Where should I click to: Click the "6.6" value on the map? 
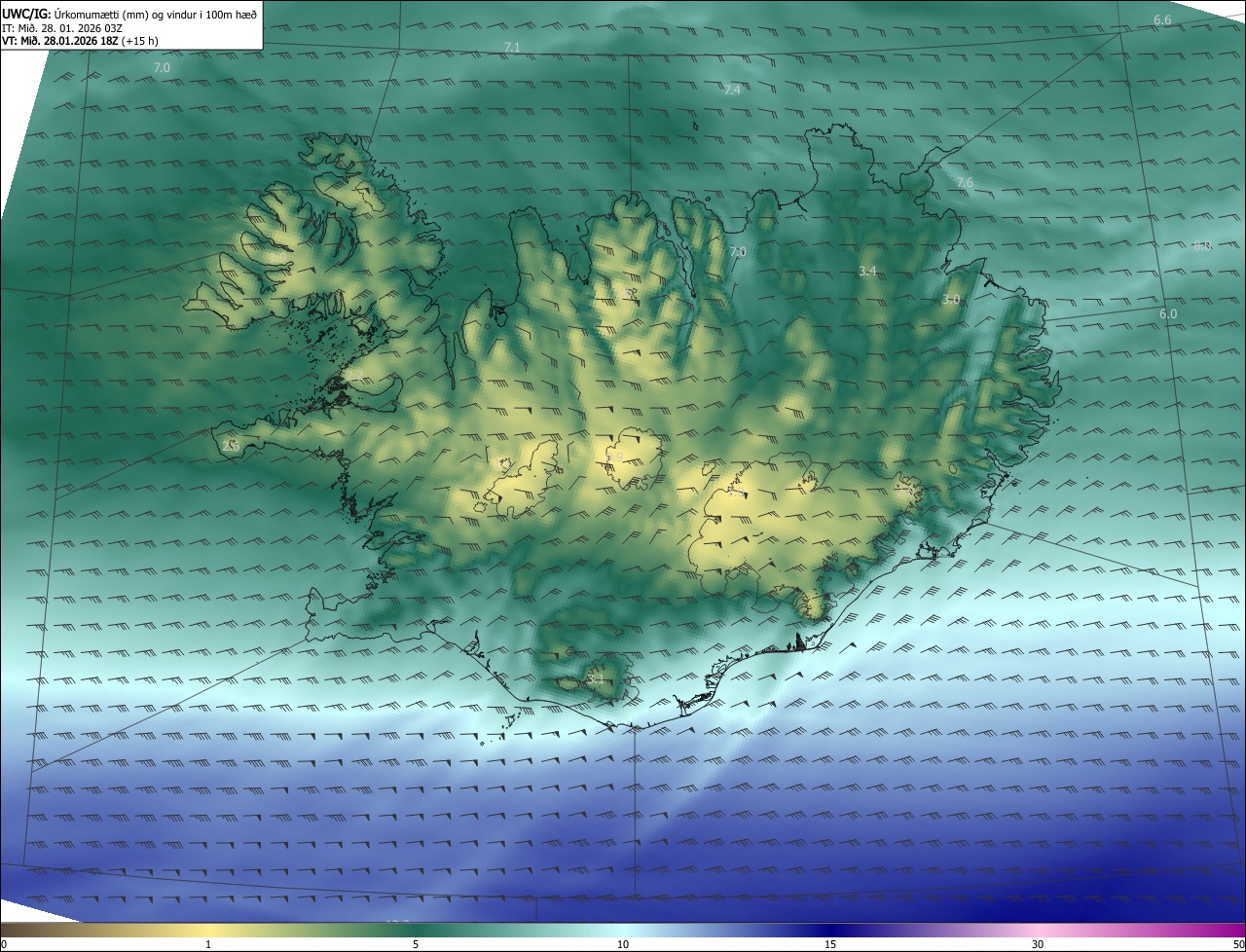tap(1162, 19)
